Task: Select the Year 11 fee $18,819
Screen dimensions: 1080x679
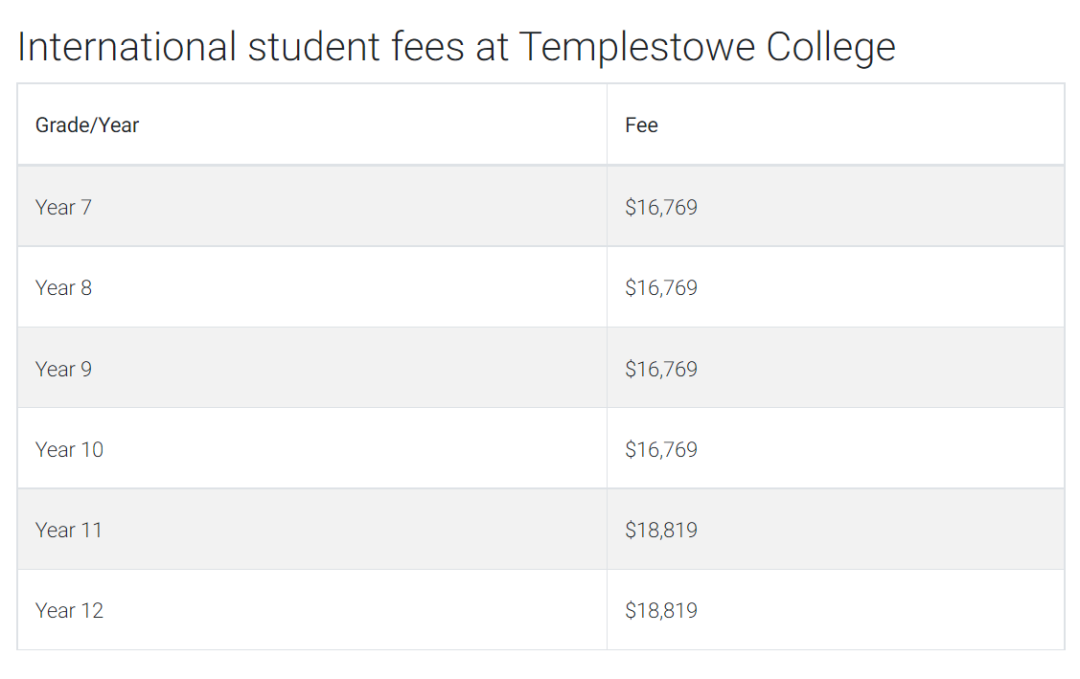Action: 661,530
